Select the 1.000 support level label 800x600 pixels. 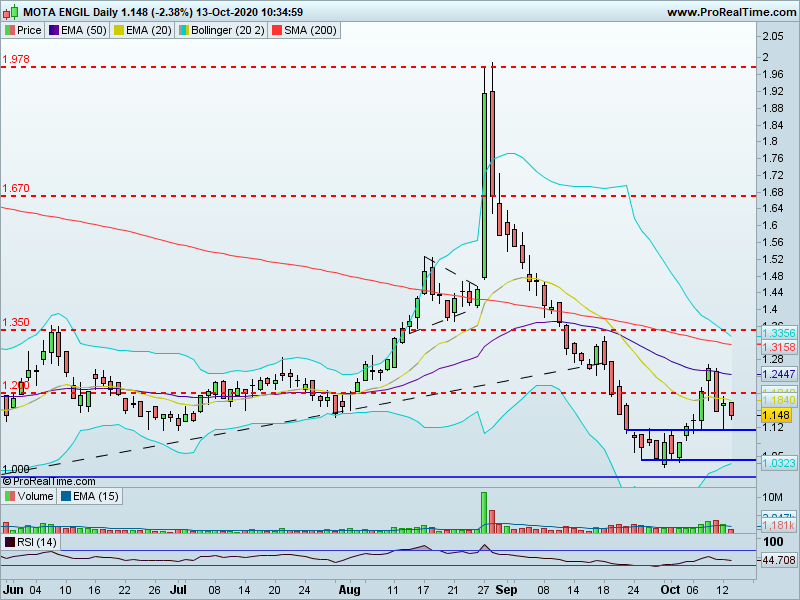tap(16, 469)
